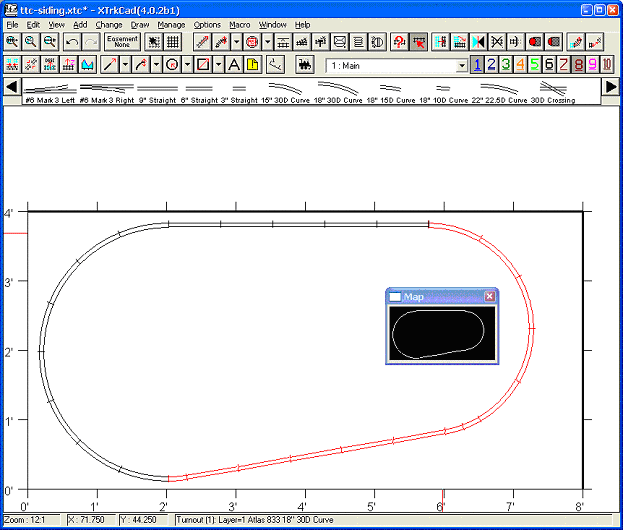
Task: Toggle layer 1 button
Action: point(478,65)
